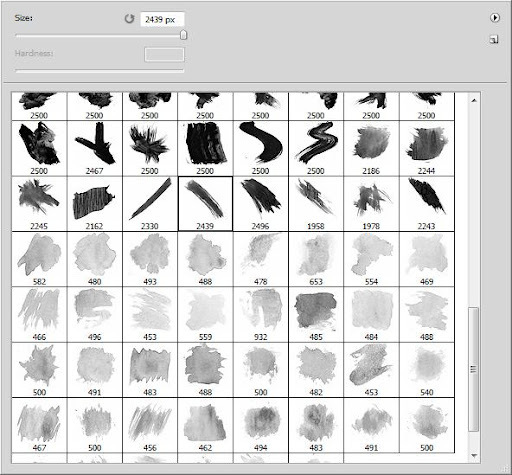Viewport: 512px width, 475px height.
Task: Select the watercolor brush labeled 493
Action: click(x=150, y=259)
